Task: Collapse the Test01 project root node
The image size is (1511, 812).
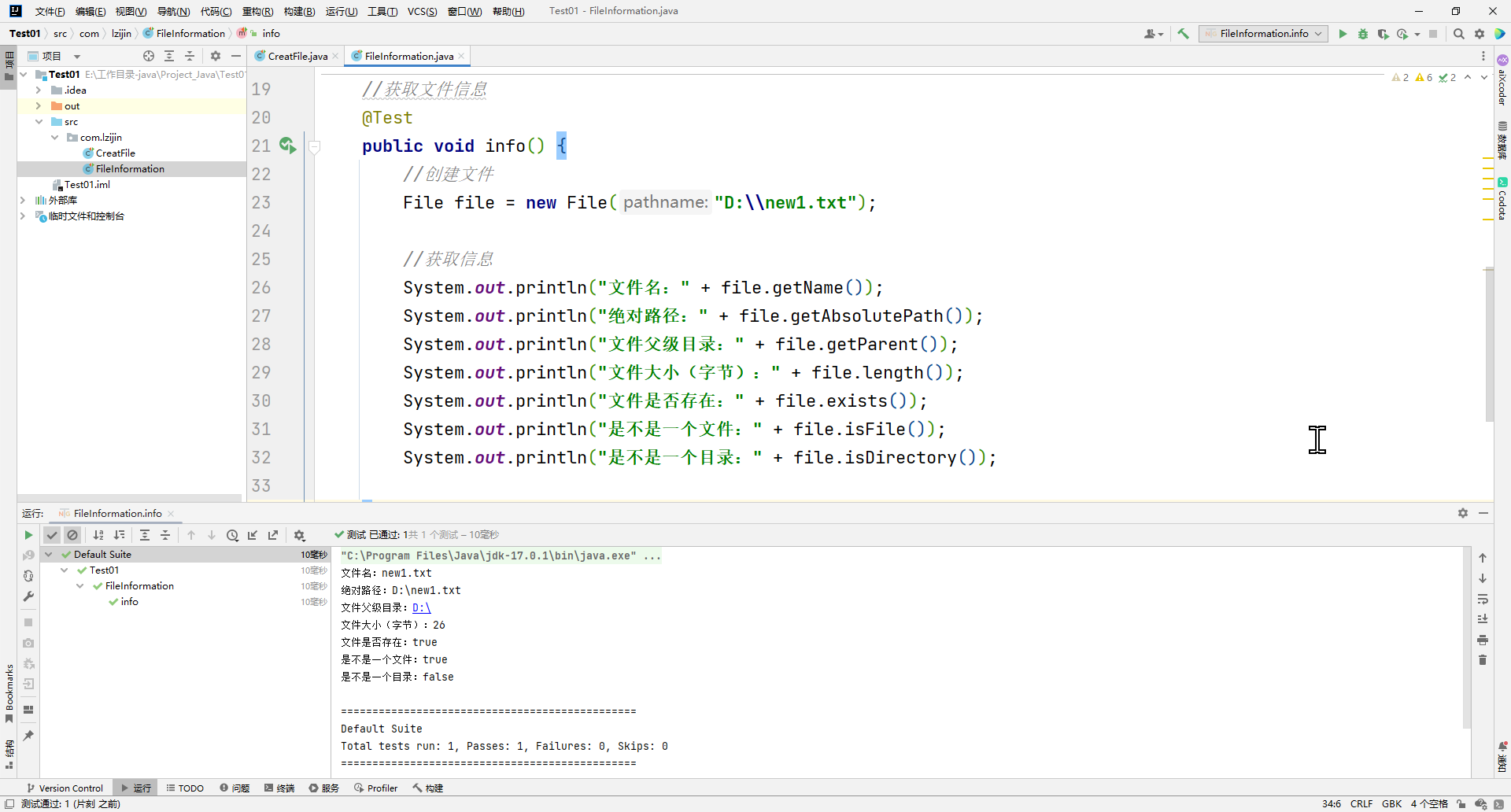Action: point(24,75)
